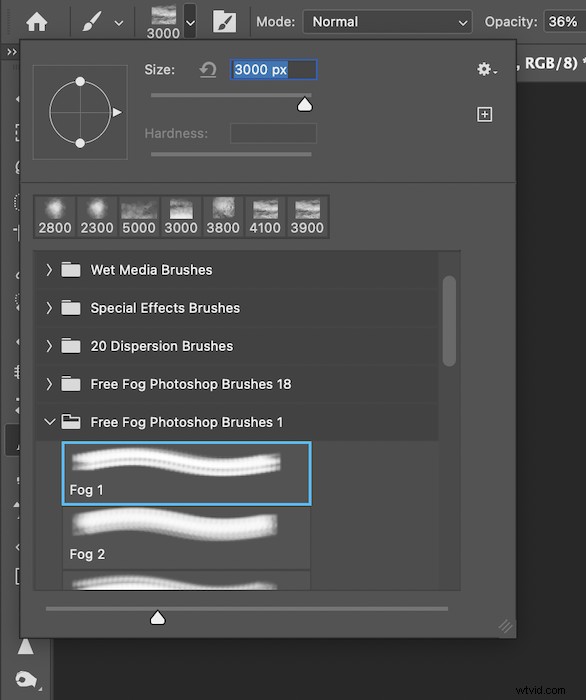The height and width of the screenshot is (700, 586).
Task: Expand the Wet Media Brushes folder
Action: pyautogui.click(x=49, y=270)
